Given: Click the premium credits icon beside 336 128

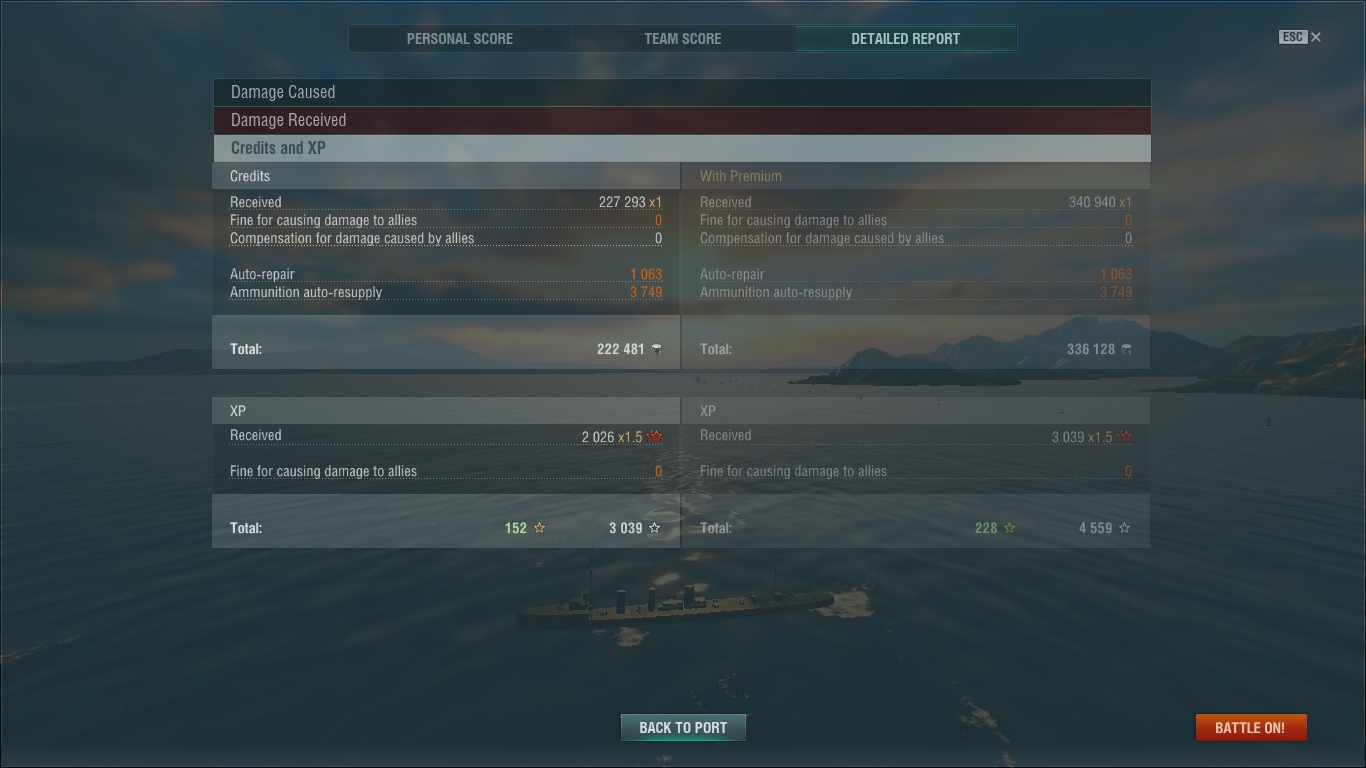Looking at the screenshot, I should 1126,349.
